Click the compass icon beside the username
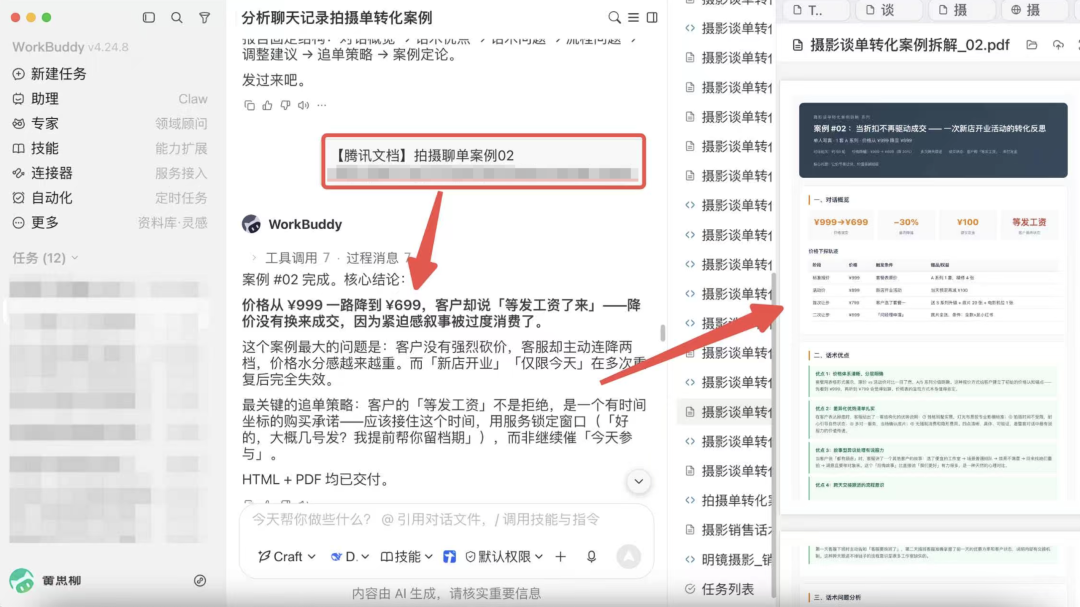Screen dimensions: 1080x607 (x=200, y=581)
